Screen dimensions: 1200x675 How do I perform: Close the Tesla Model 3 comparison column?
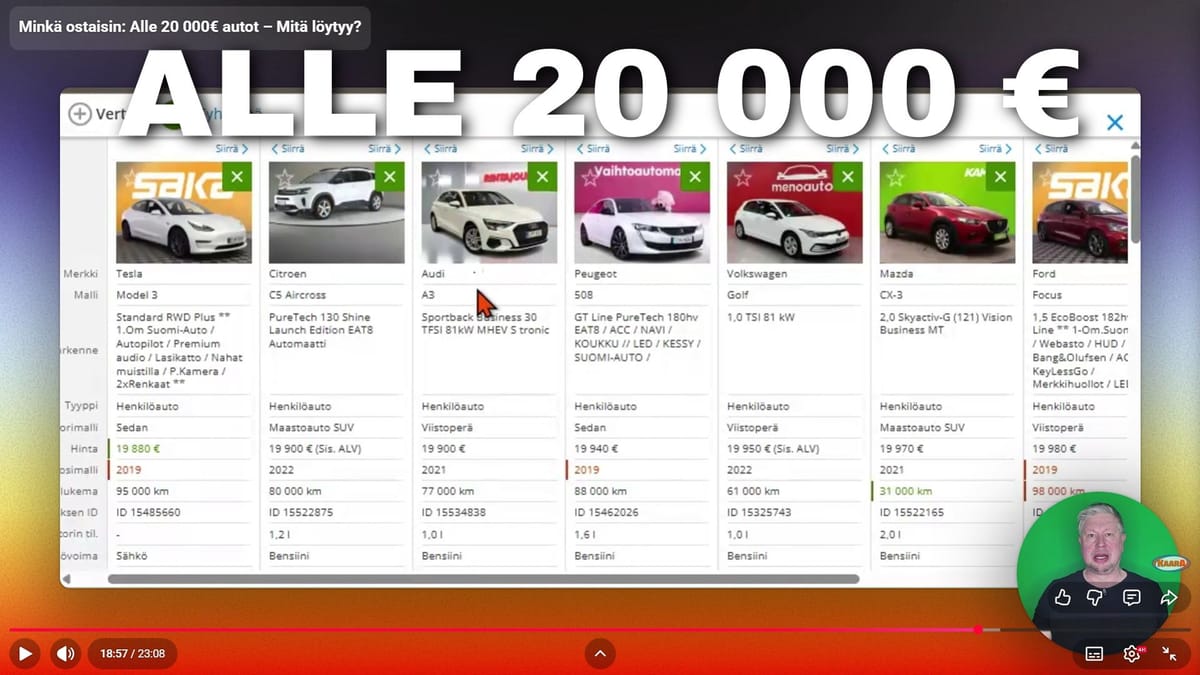pos(236,177)
